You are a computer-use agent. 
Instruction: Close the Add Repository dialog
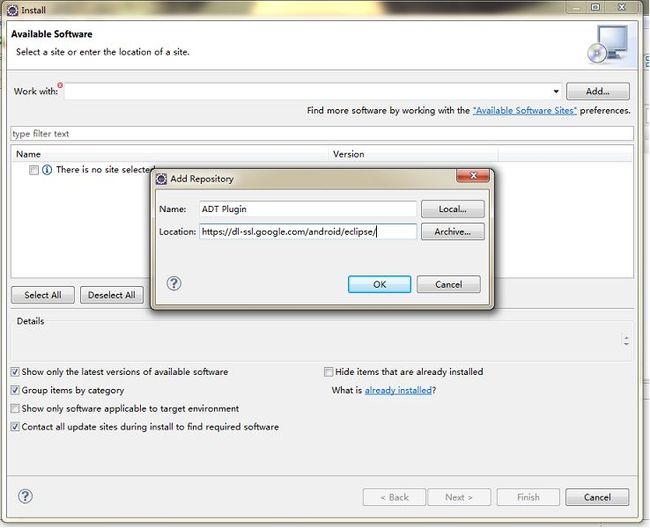pyautogui.click(x=473, y=176)
